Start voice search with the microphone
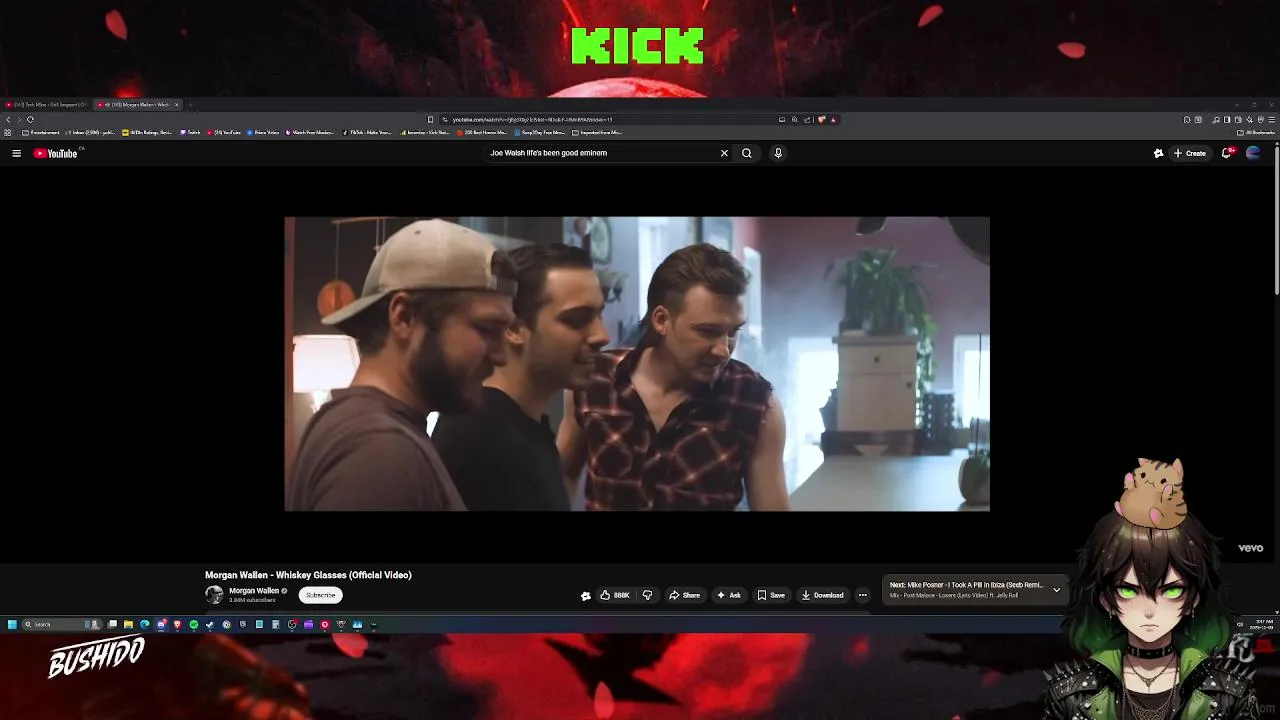The height and width of the screenshot is (720, 1280). pyautogui.click(x=778, y=153)
